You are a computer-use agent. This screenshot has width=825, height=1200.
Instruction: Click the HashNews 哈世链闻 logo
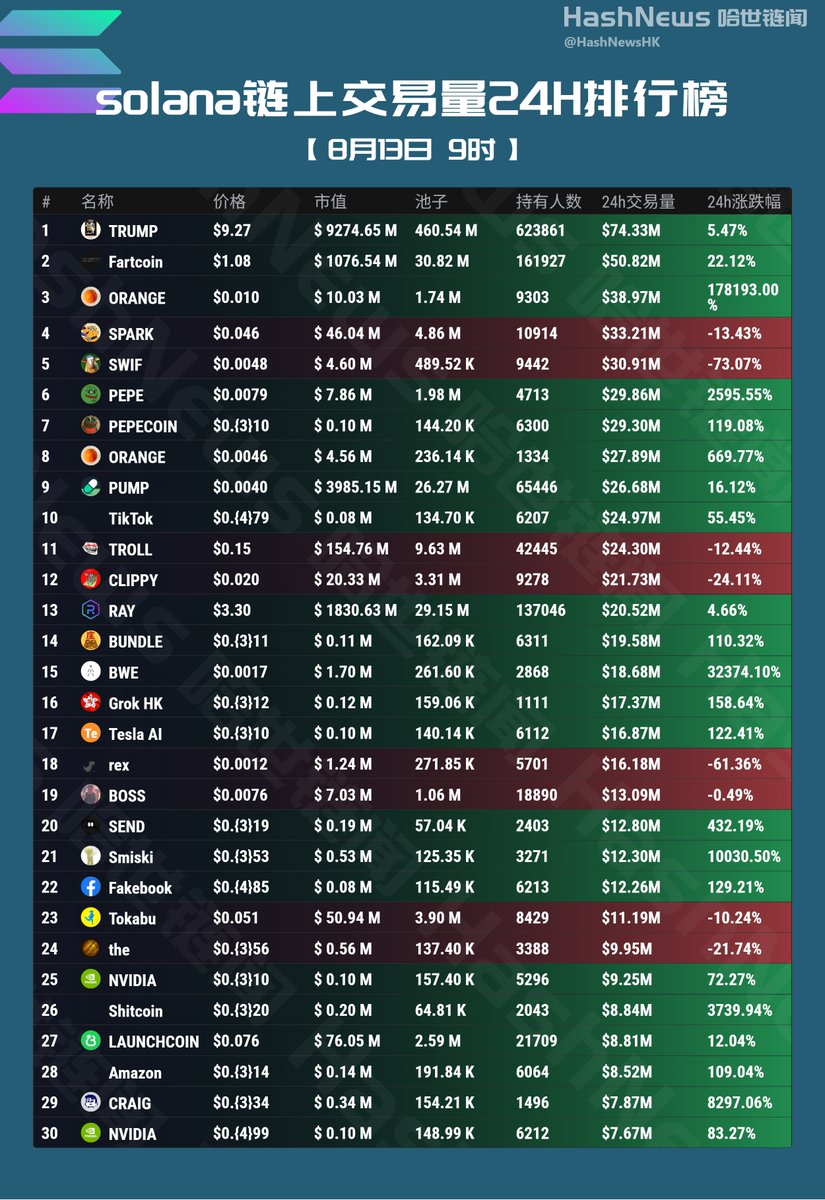tap(685, 17)
